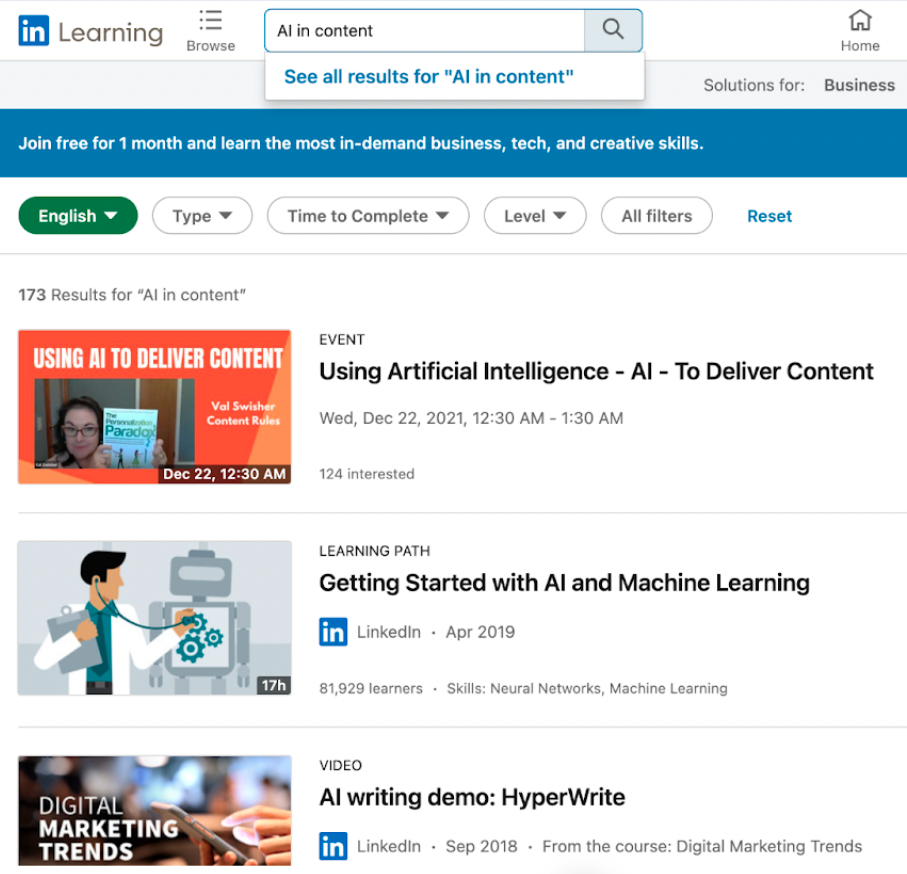The height and width of the screenshot is (874, 907).
Task: Click 'Skills: Neural Networks, Machine Learning' text
Action: (x=587, y=688)
